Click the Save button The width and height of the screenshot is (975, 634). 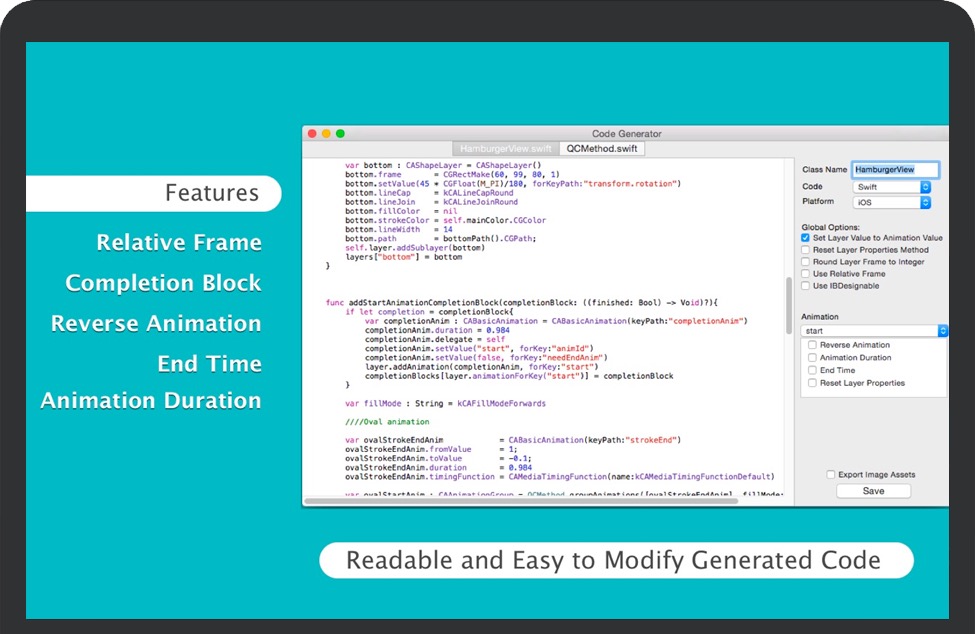[873, 491]
